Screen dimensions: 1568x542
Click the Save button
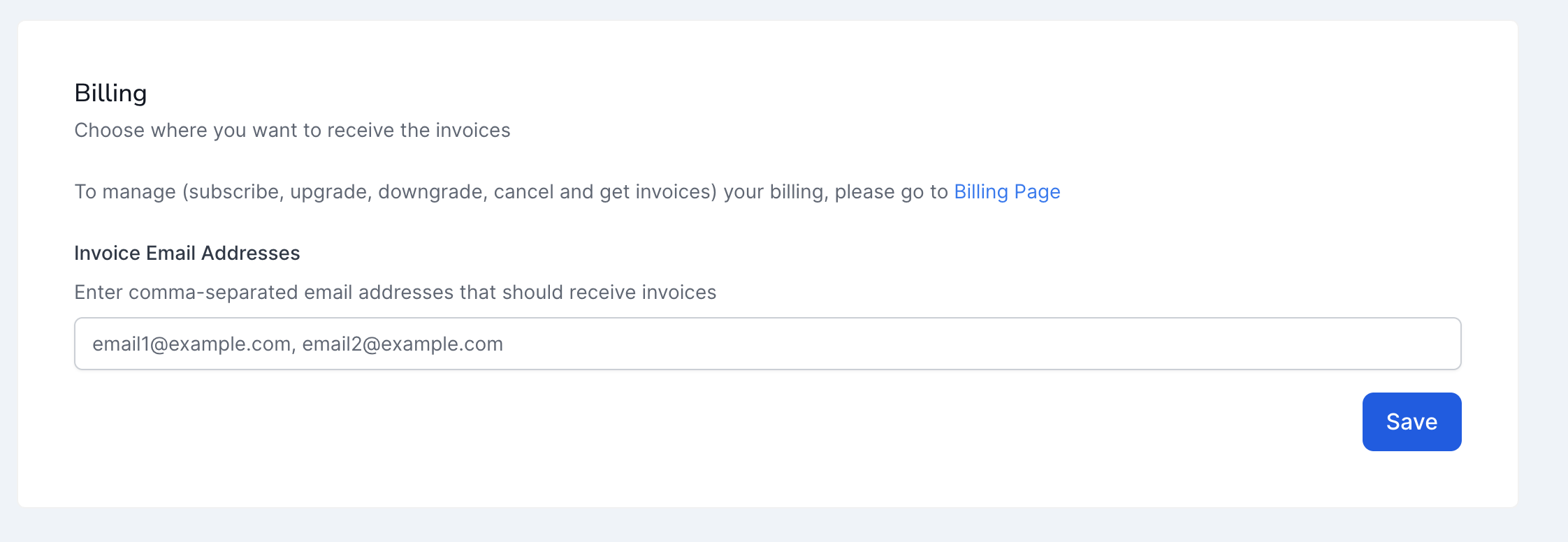pyautogui.click(x=1411, y=422)
